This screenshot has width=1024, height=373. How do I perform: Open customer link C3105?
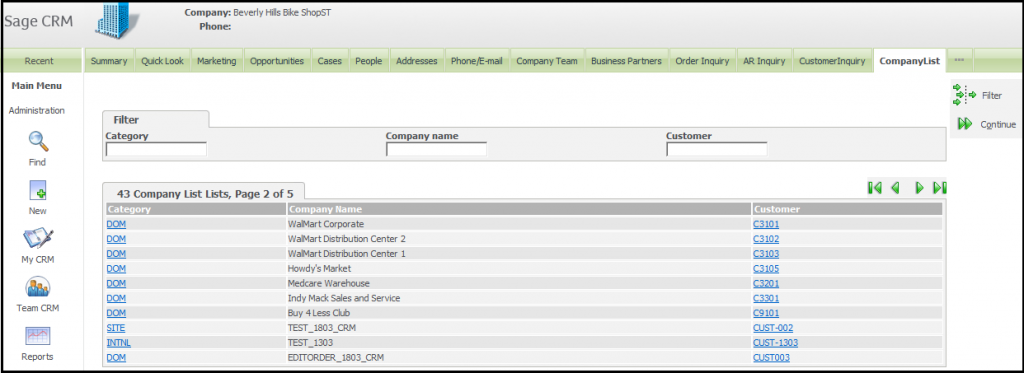click(x=766, y=268)
